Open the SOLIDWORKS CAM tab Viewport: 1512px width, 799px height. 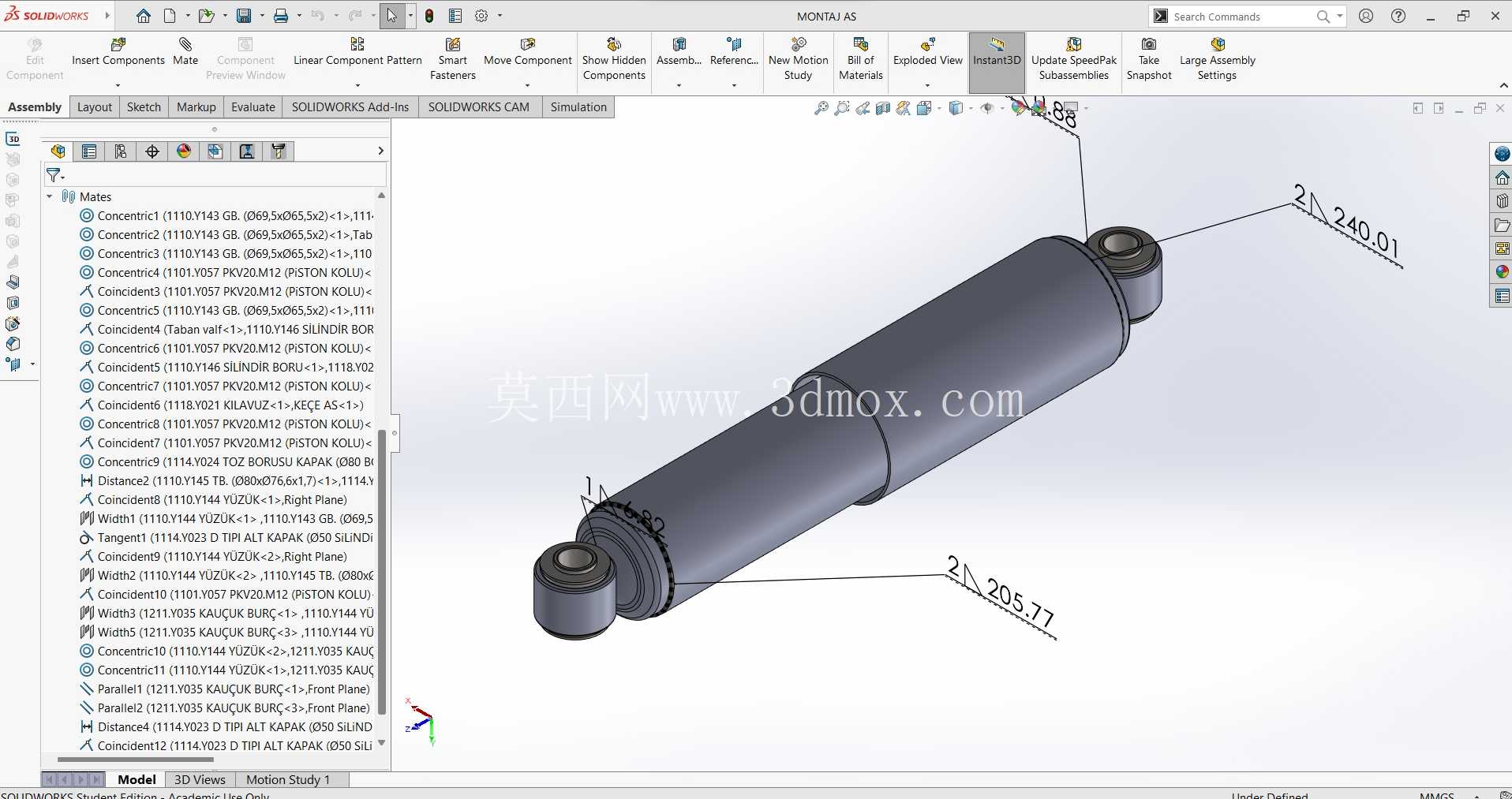pos(479,107)
